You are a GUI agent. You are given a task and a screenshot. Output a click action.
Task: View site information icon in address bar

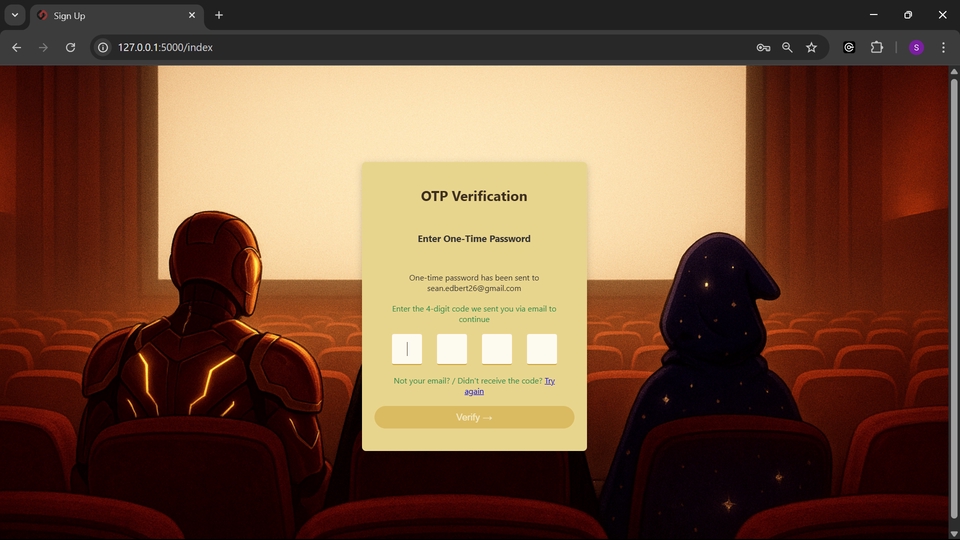tap(102, 47)
